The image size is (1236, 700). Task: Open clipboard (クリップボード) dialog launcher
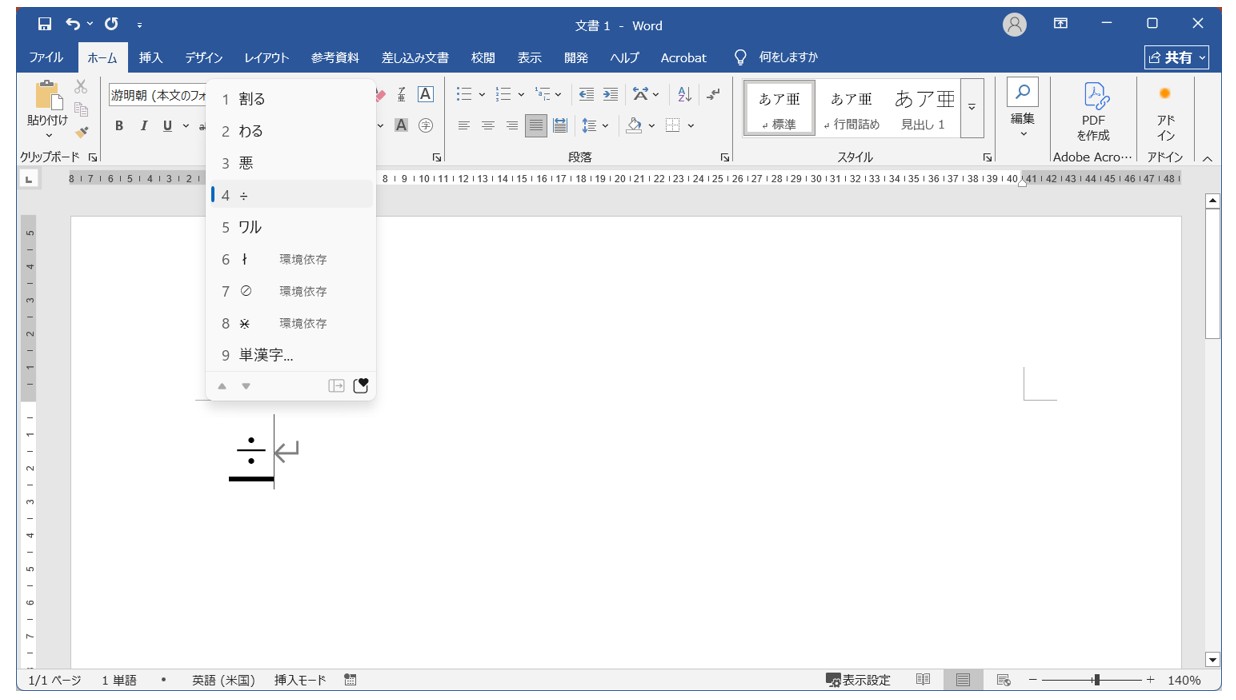tap(93, 158)
